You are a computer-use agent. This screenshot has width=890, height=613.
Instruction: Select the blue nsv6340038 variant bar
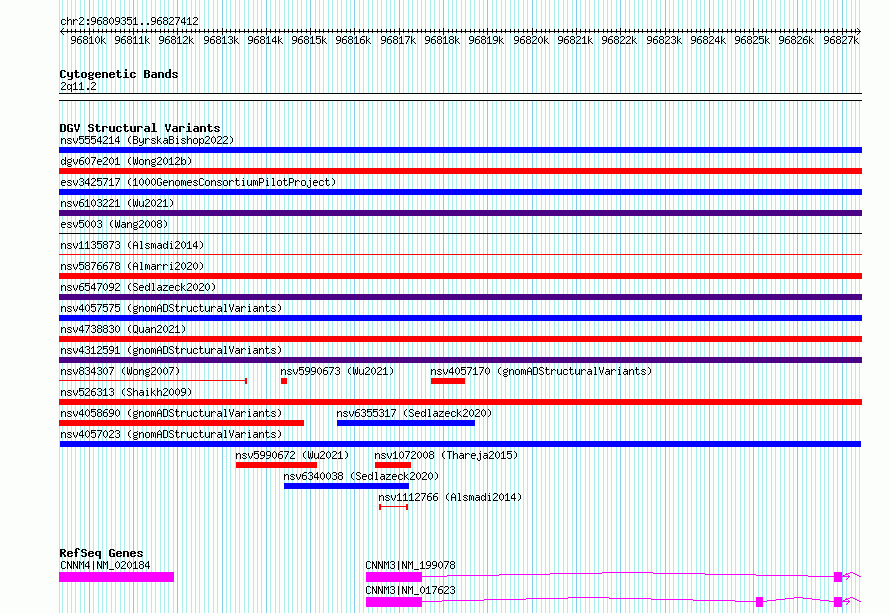(x=346, y=486)
